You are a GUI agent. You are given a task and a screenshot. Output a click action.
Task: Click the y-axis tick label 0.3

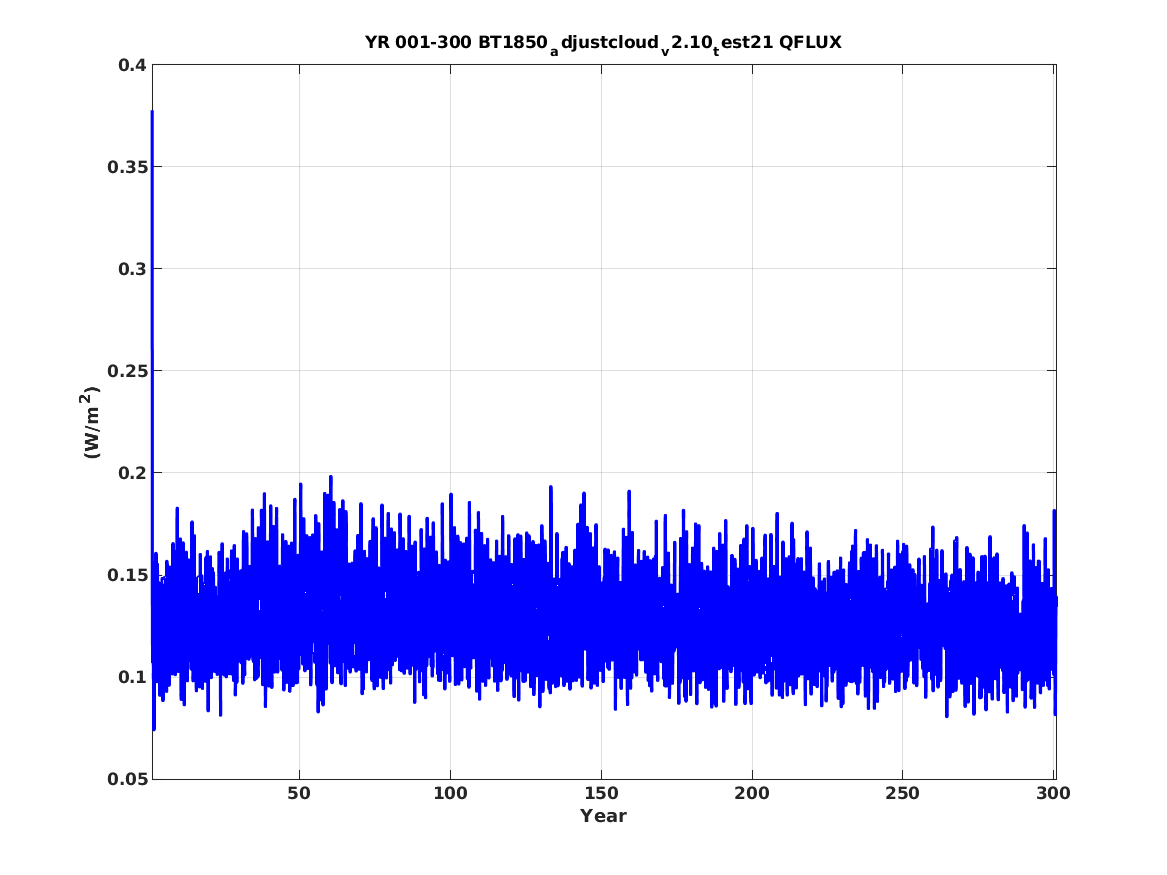coord(132,269)
